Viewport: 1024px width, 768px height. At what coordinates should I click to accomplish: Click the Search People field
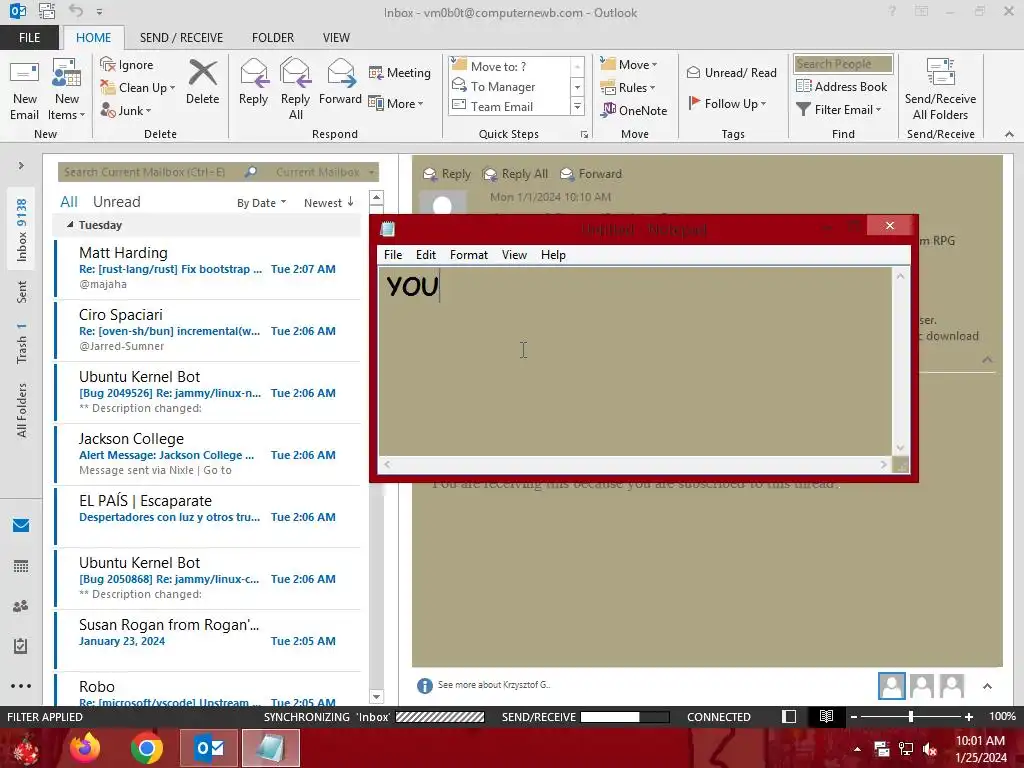click(x=843, y=64)
